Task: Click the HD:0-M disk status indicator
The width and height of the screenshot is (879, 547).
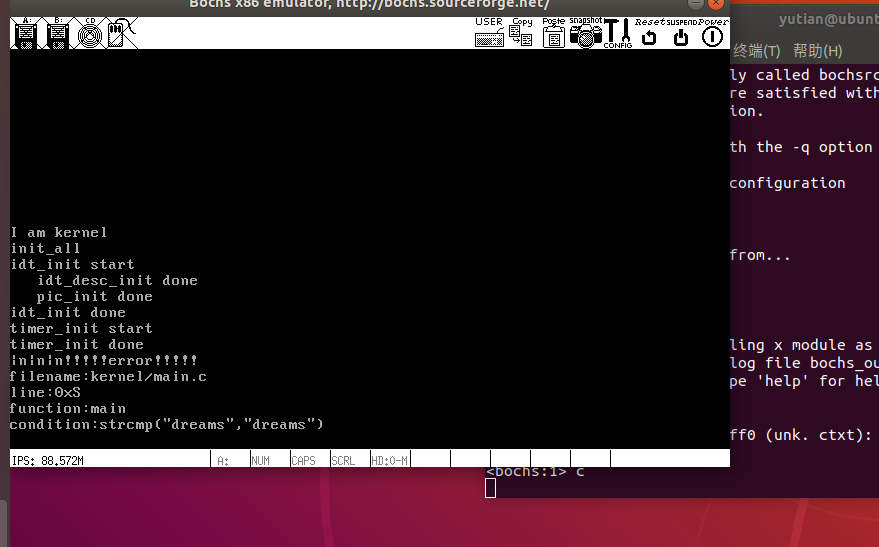Action: (388, 461)
